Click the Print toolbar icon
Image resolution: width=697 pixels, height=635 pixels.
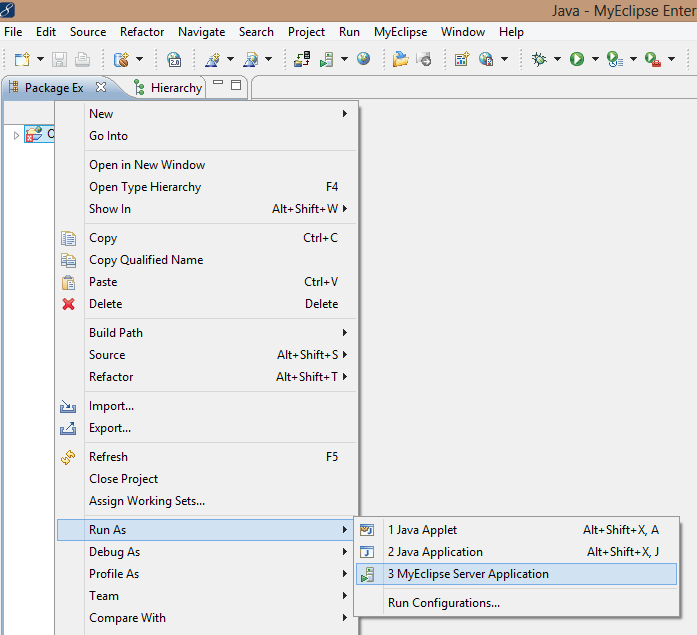82,59
